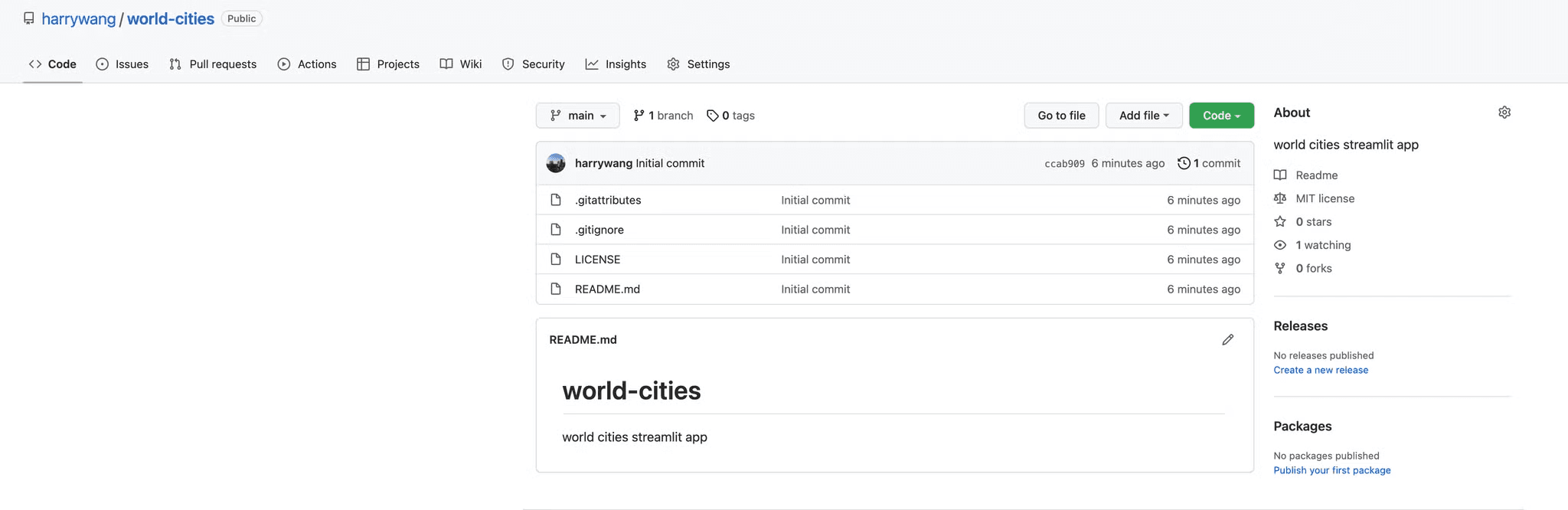The height and width of the screenshot is (510, 1568).
Task: Open the Pull requests tab
Action: click(213, 64)
